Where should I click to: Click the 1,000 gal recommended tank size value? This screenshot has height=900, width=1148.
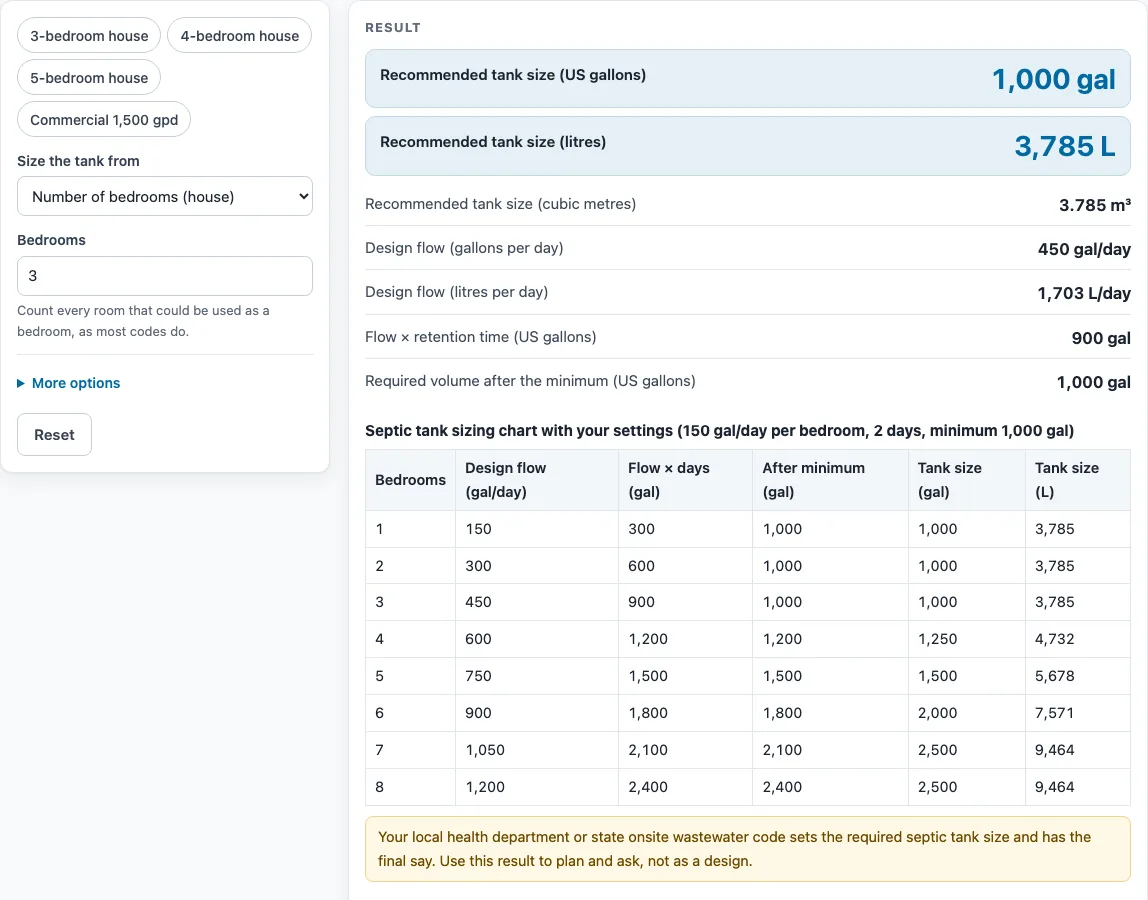pyautogui.click(x=1054, y=79)
